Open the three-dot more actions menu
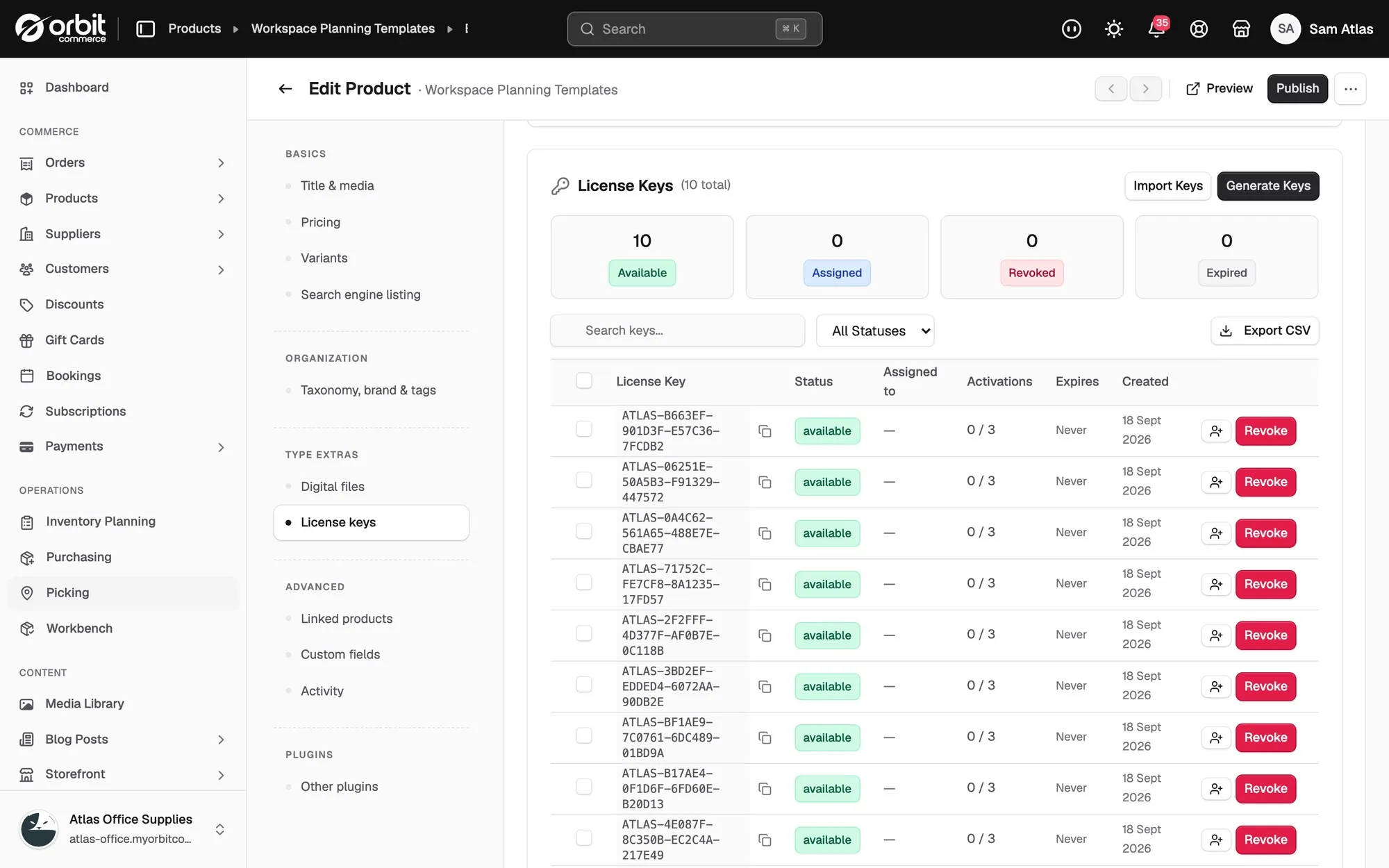Viewport: 1389px width, 868px height. pos(1350,89)
